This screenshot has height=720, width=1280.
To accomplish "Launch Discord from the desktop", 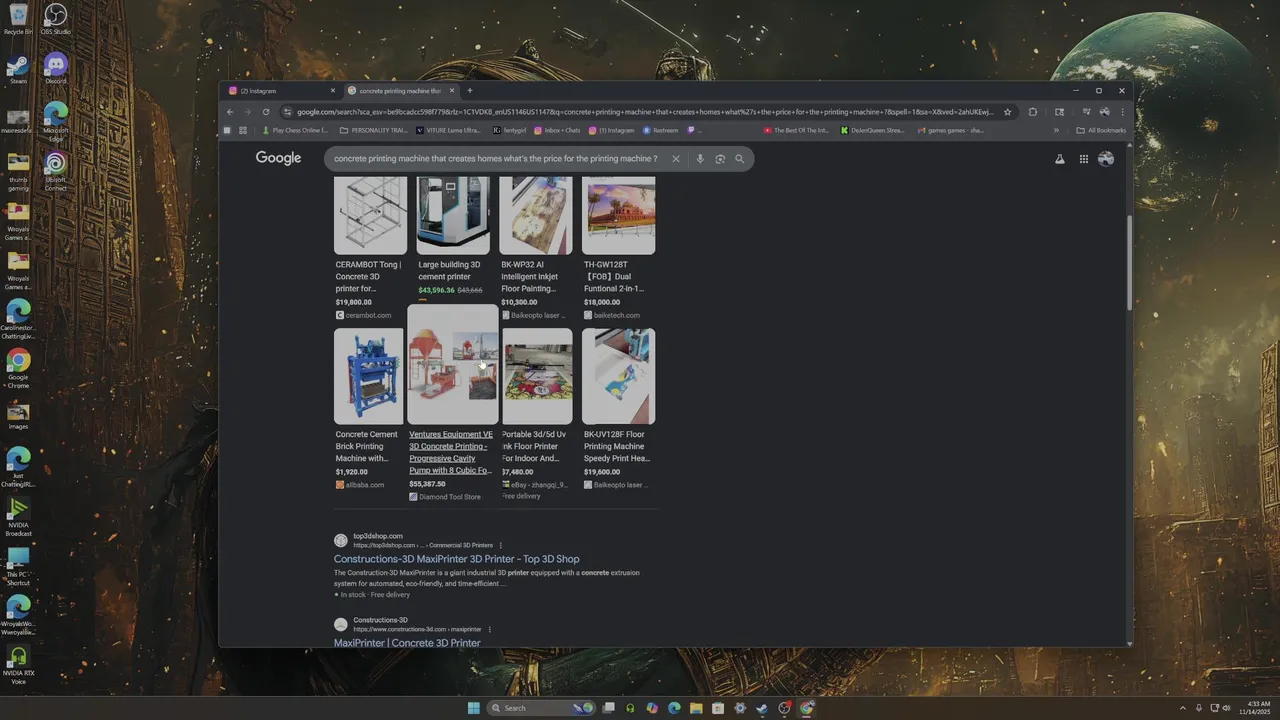I will [x=56, y=69].
